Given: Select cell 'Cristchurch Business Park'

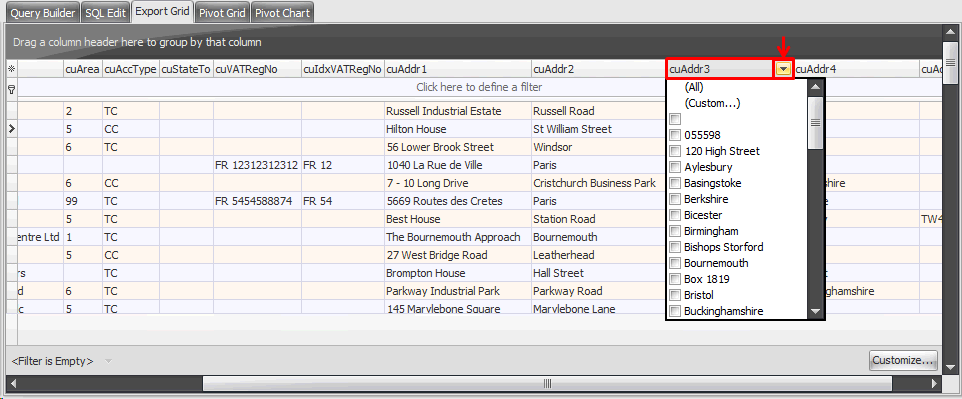Looking at the screenshot, I should click(x=599, y=183).
